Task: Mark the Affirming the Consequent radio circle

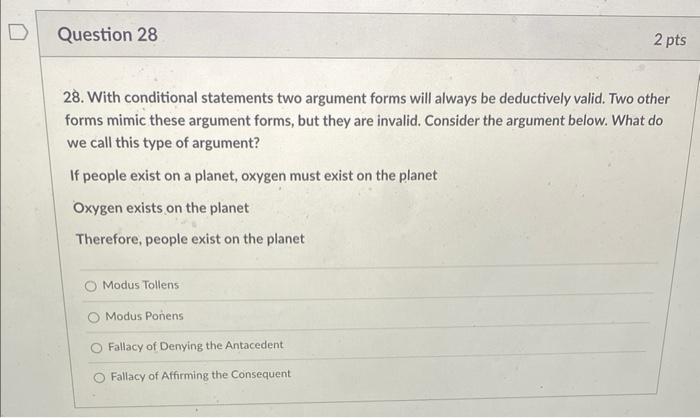Action: pos(99,377)
